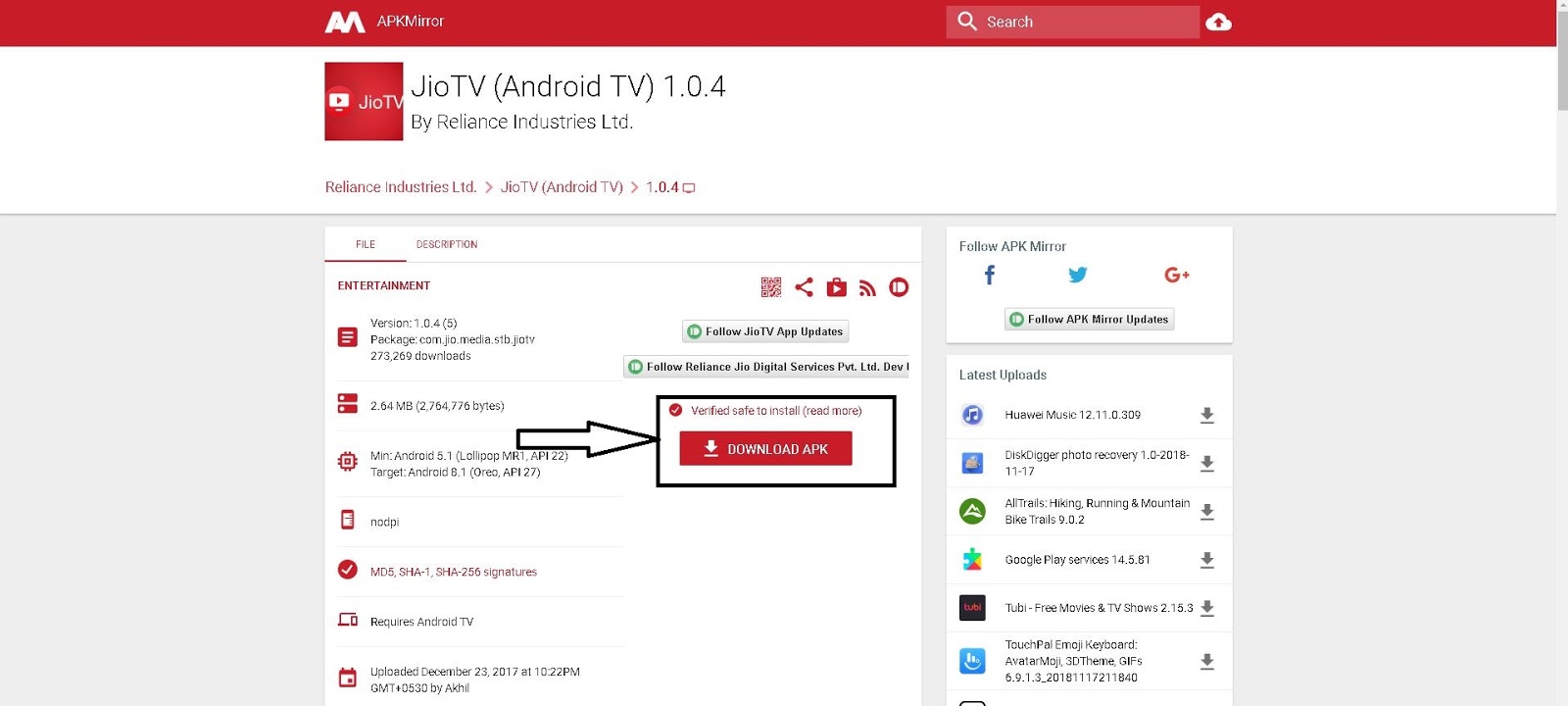1568x706 pixels.
Task: Open Tubi Free Movies entry
Action: 1099,608
